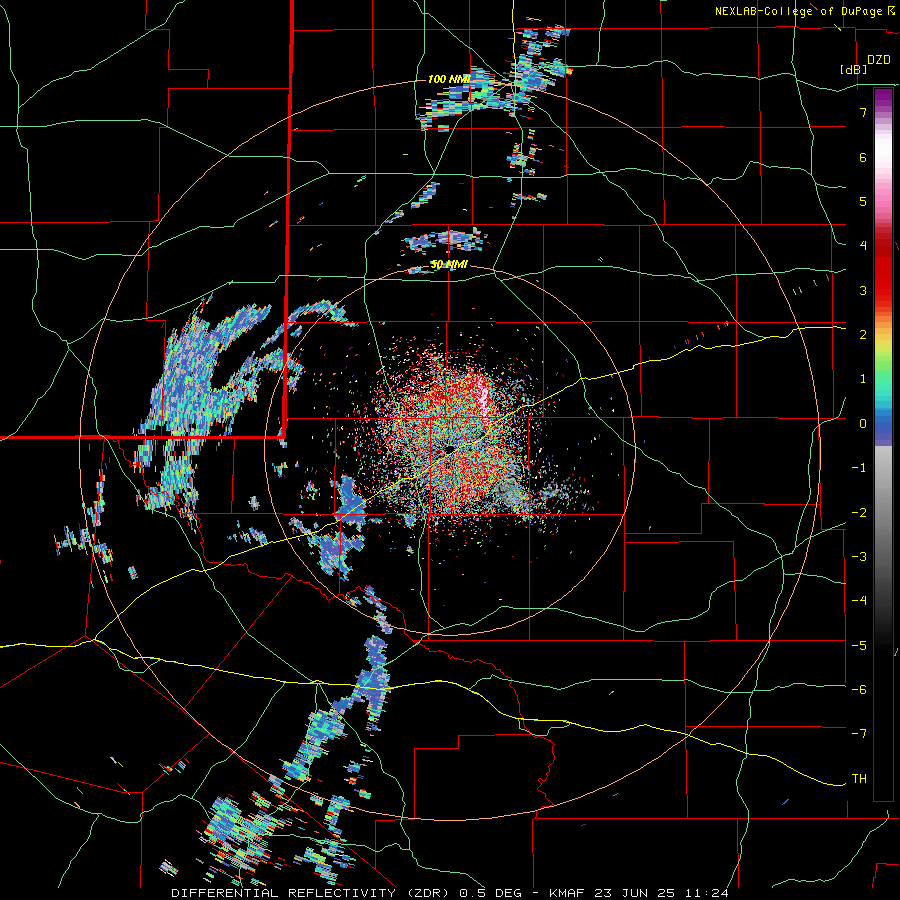
Task: Click the radar site center of the rings
Action: coord(449,448)
